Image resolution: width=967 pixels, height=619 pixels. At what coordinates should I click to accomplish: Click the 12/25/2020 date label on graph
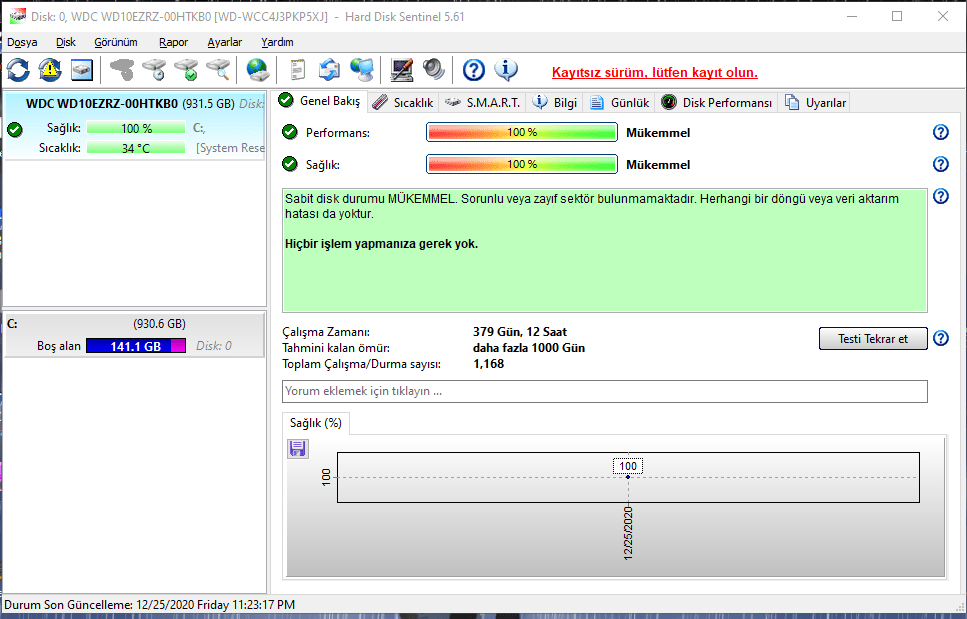628,533
